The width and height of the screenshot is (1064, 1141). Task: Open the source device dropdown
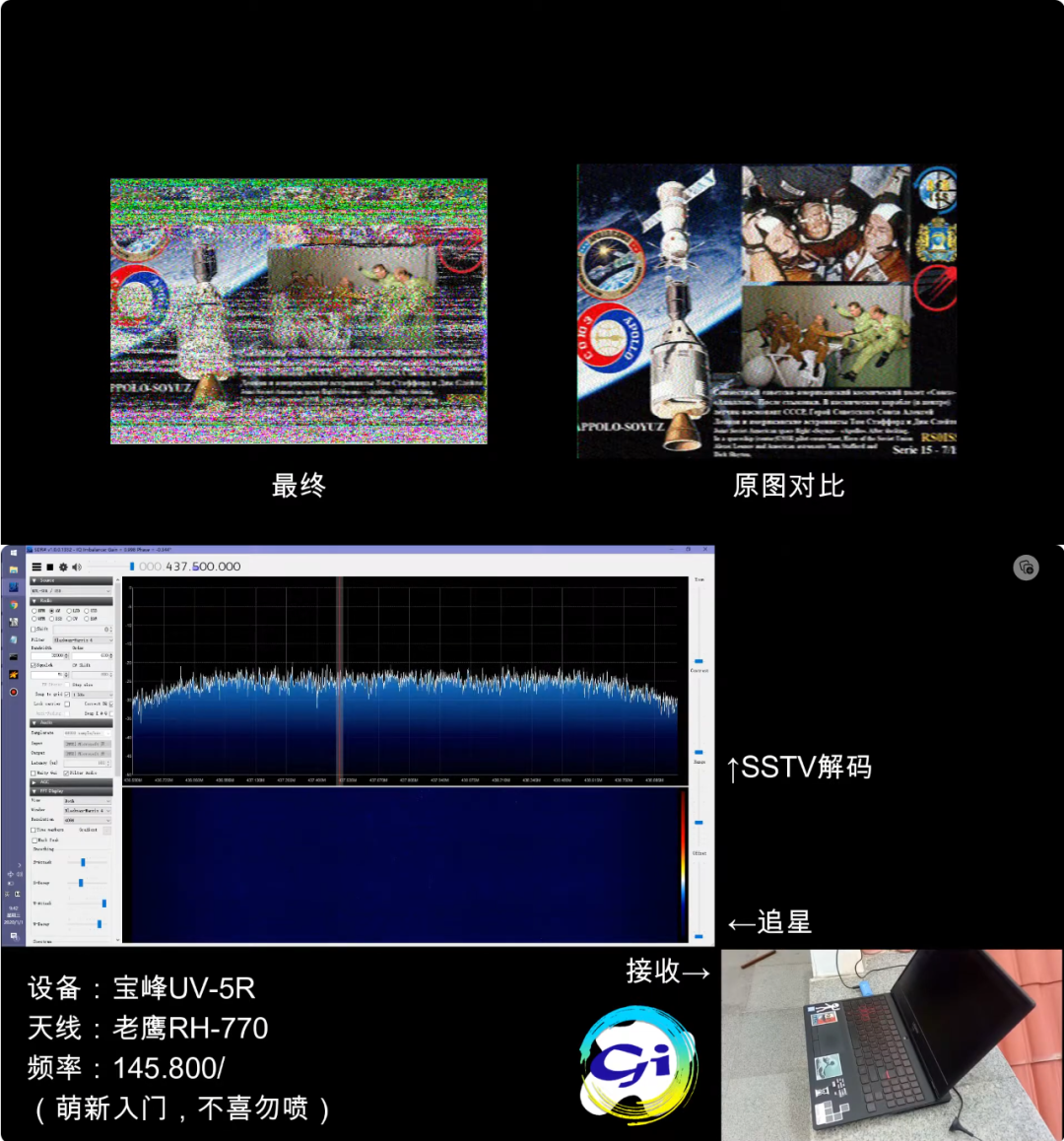[x=71, y=591]
